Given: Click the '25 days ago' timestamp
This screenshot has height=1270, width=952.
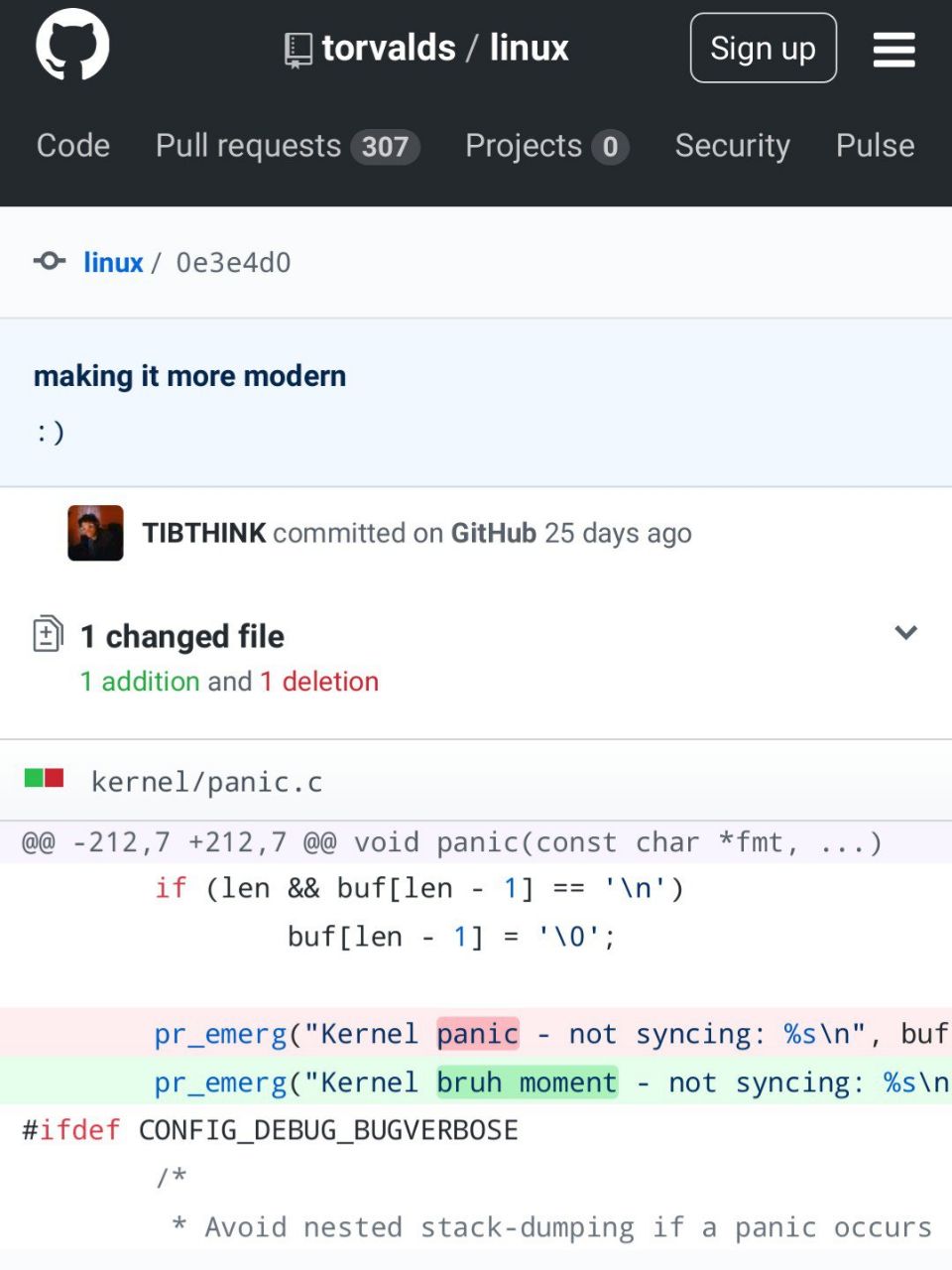Looking at the screenshot, I should pyautogui.click(x=618, y=533).
